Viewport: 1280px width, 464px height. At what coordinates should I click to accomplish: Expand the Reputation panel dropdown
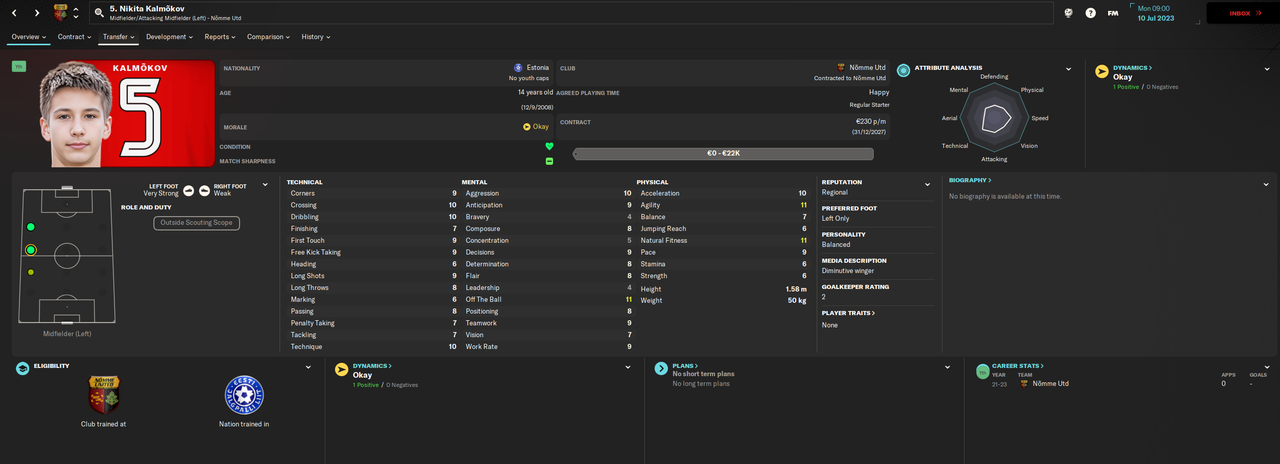(928, 184)
